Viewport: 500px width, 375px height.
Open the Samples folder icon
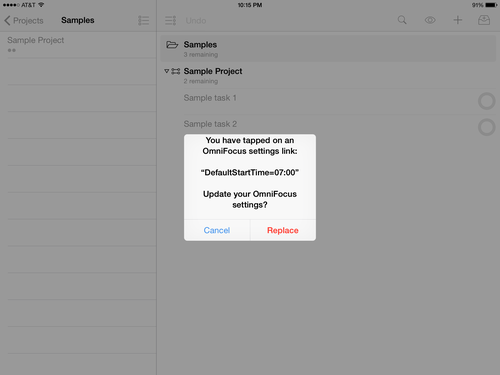pyautogui.click(x=172, y=45)
